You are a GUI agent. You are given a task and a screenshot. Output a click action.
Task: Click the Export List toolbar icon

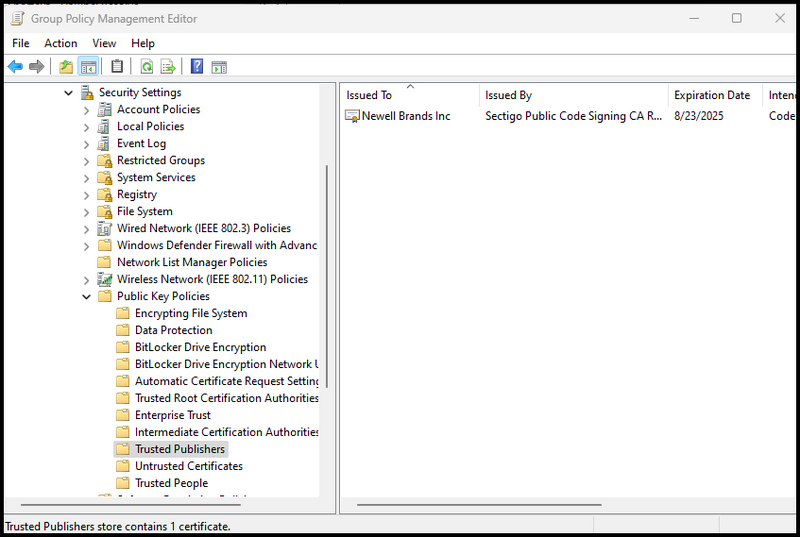168,67
